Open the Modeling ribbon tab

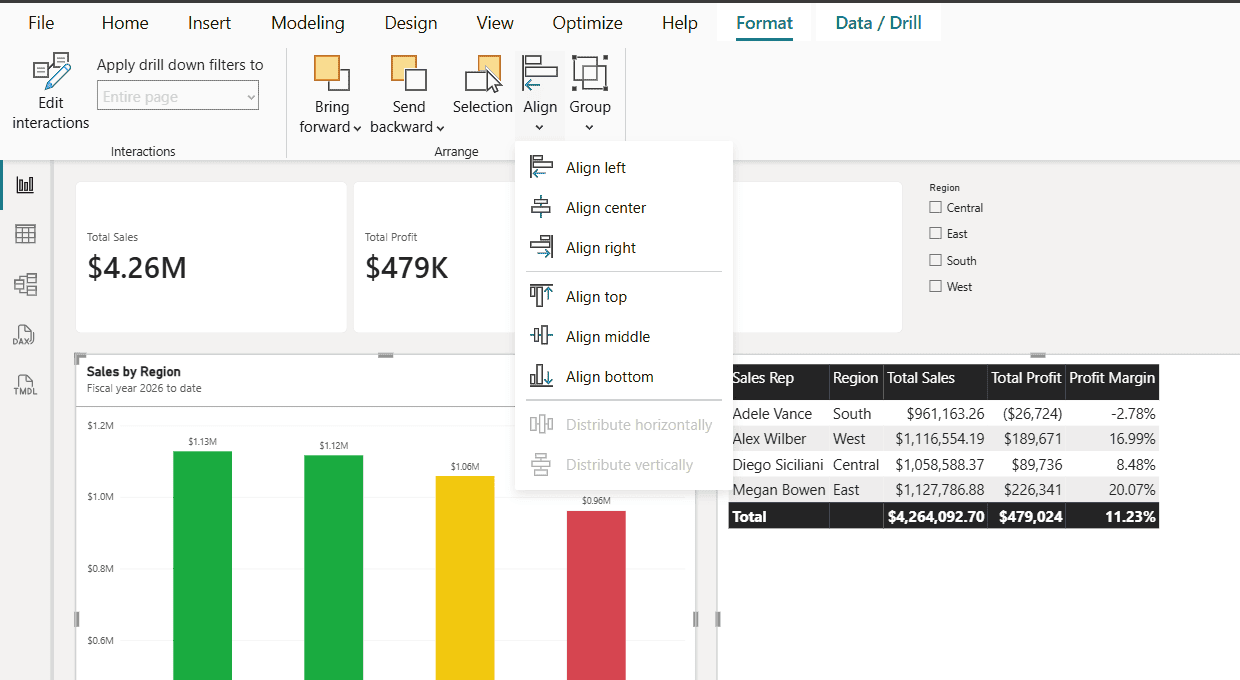(x=308, y=22)
